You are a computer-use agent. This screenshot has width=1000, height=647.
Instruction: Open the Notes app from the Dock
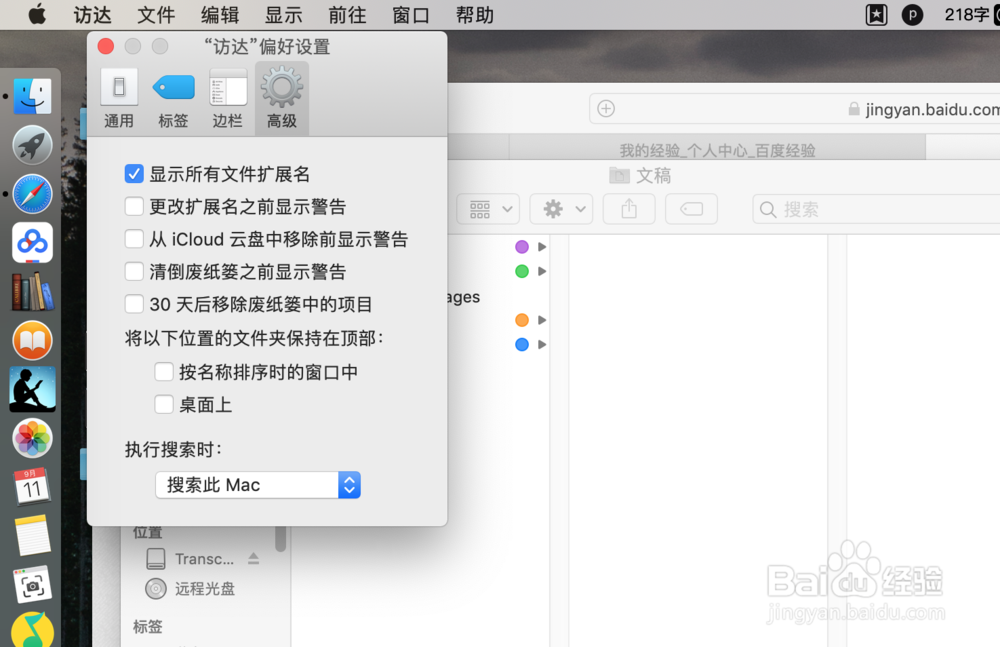click(31, 535)
